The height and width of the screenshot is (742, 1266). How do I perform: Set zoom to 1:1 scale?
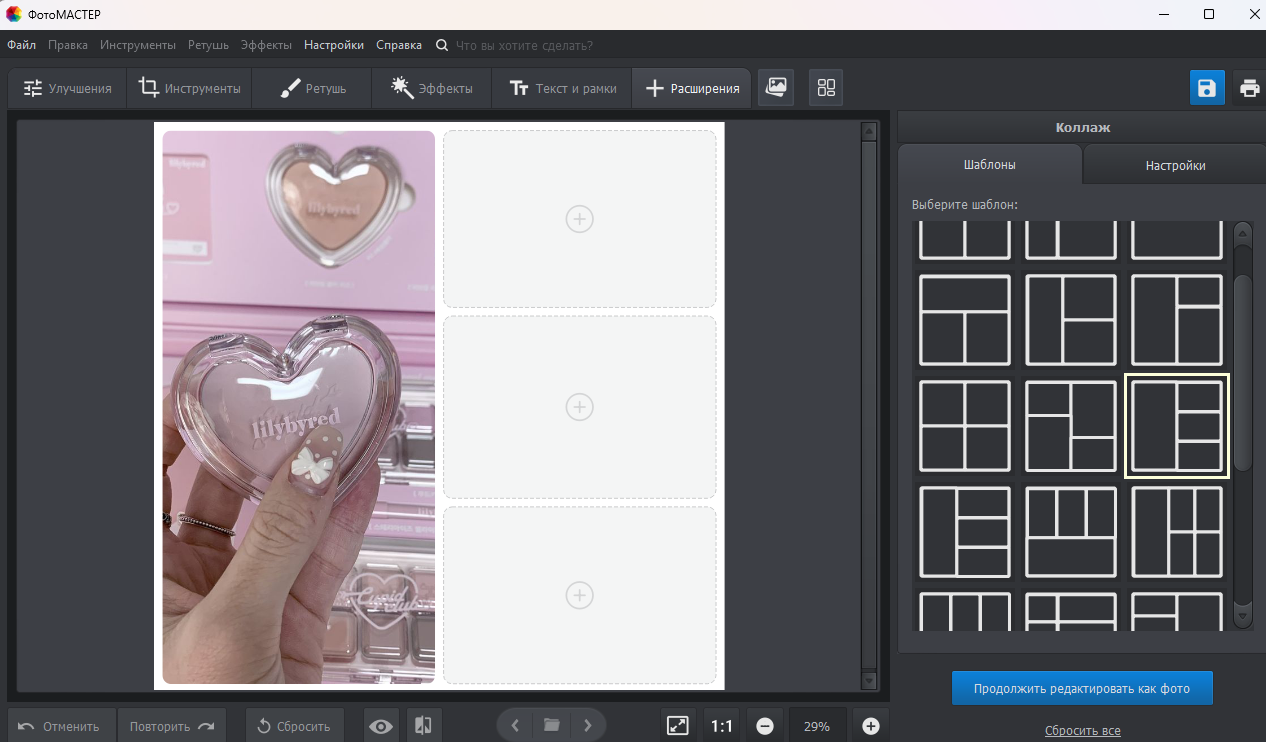[721, 726]
